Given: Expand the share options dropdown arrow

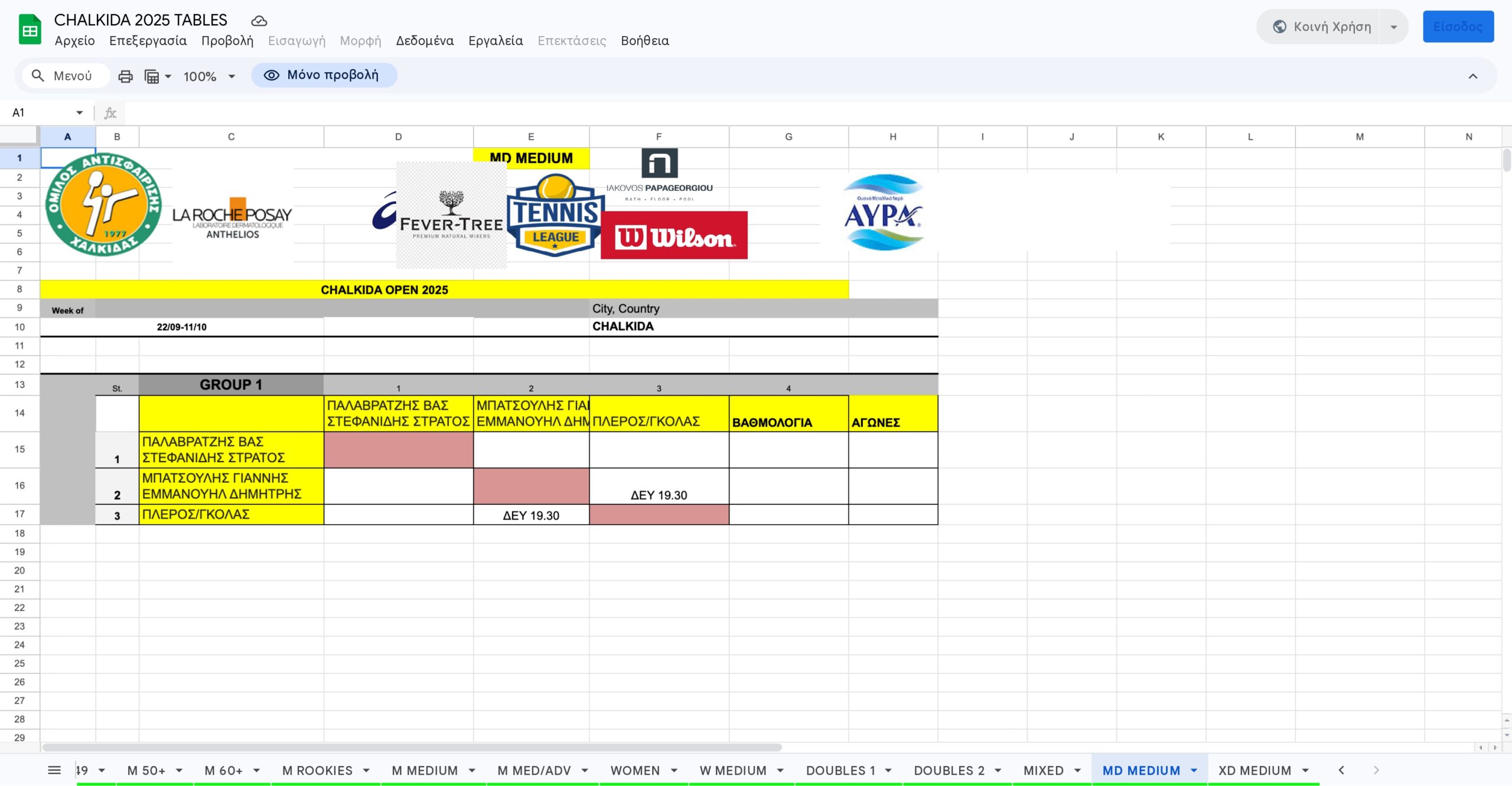Looking at the screenshot, I should (1394, 27).
